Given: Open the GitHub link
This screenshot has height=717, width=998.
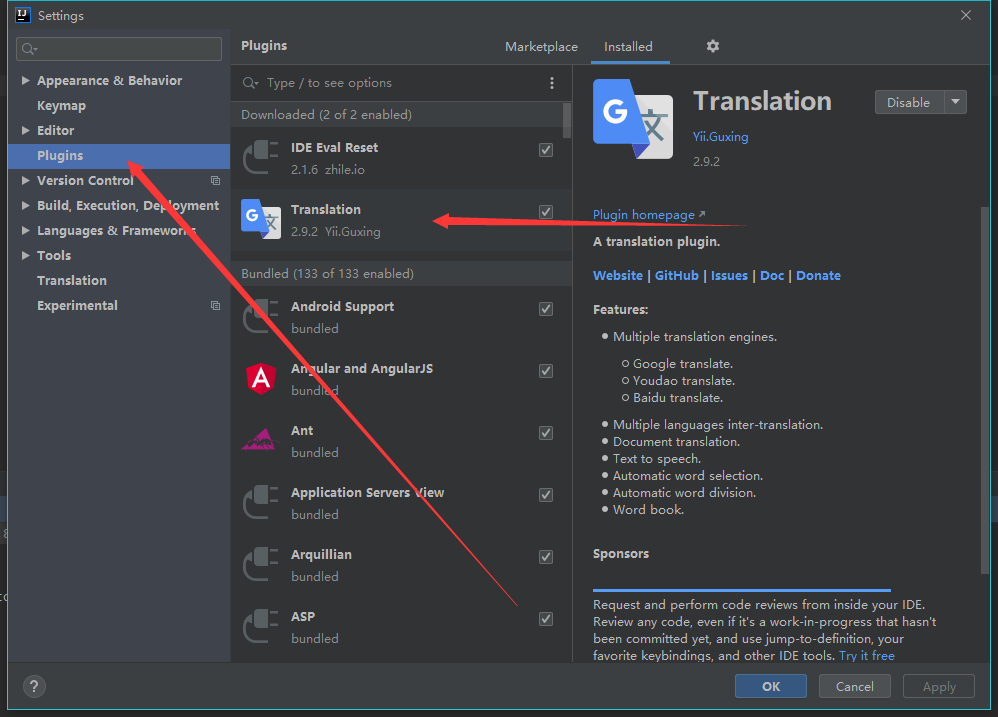Looking at the screenshot, I should [677, 275].
